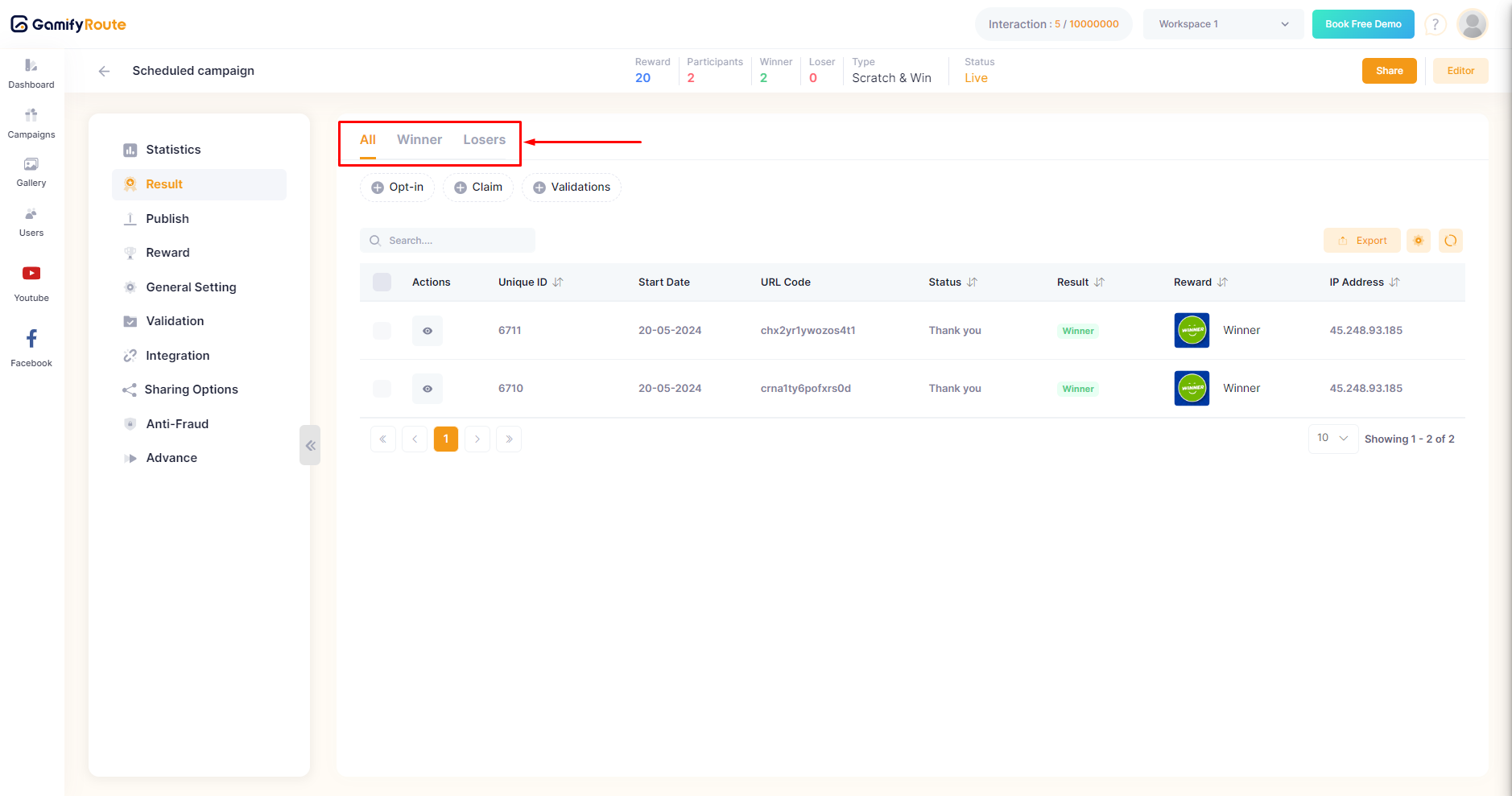Click the Winner reward thumbnail for 6711
The height and width of the screenshot is (796, 1512).
coord(1192,331)
